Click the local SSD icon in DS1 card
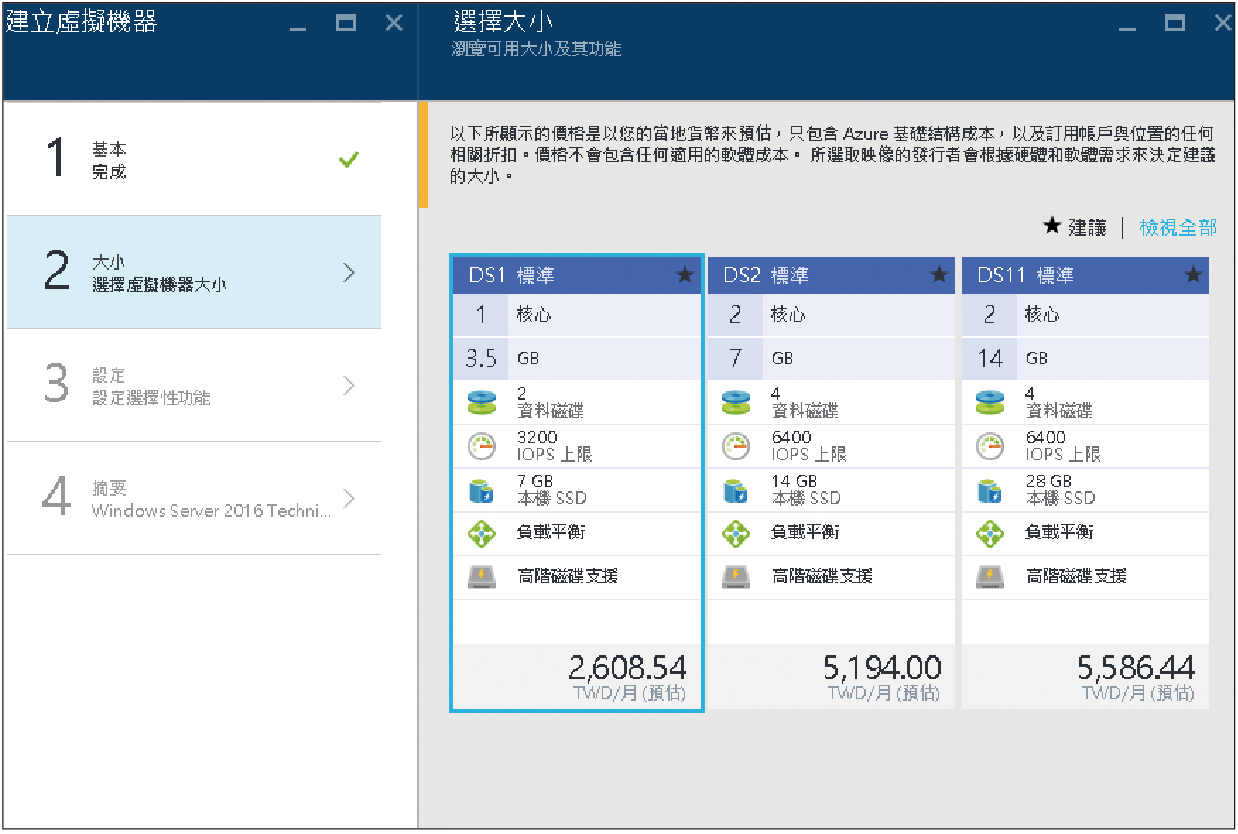 click(482, 490)
